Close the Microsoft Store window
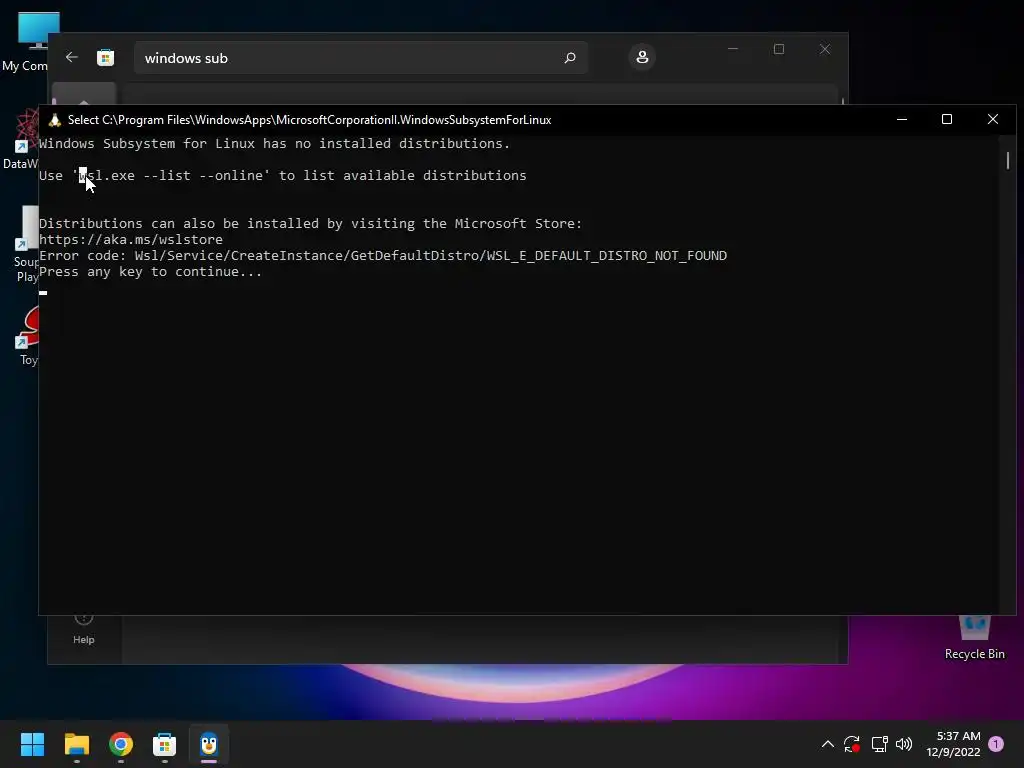This screenshot has height=768, width=1024. pos(825,49)
